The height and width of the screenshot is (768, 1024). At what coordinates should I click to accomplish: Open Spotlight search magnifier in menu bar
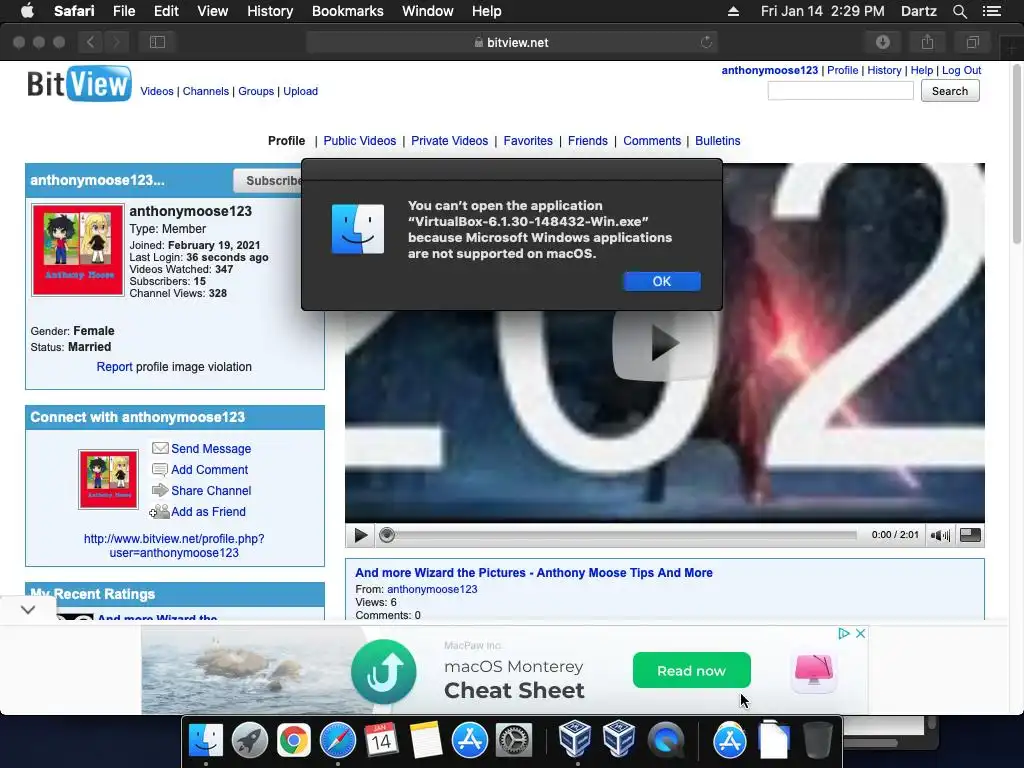click(x=959, y=11)
